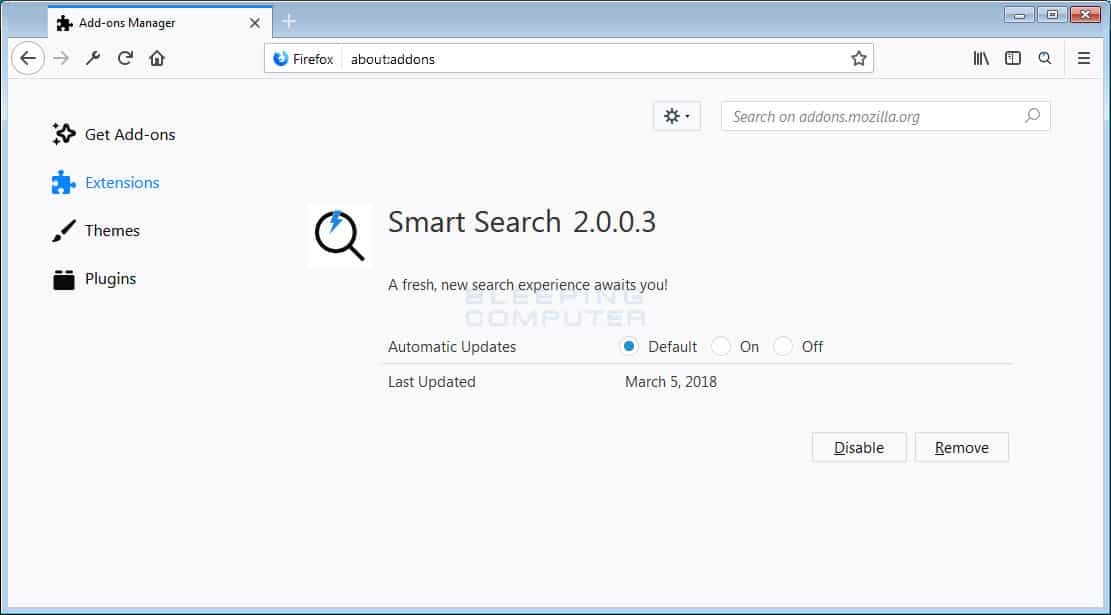This screenshot has width=1111, height=615.
Task: Turn automatic updates On
Action: tap(721, 346)
